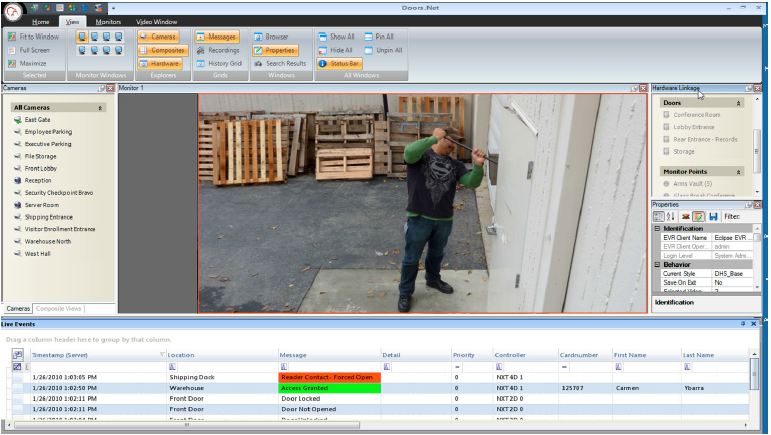Click the highlighted edit icon in Properties toolbar

[x=698, y=216]
